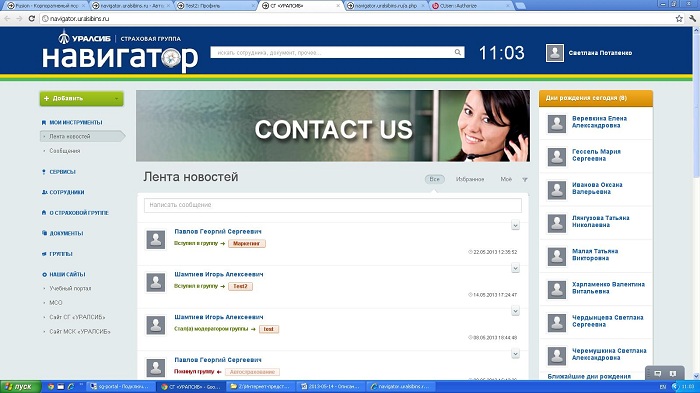
Task: Click Светлана Потапенко's profile avatar in the header
Action: coord(554,53)
